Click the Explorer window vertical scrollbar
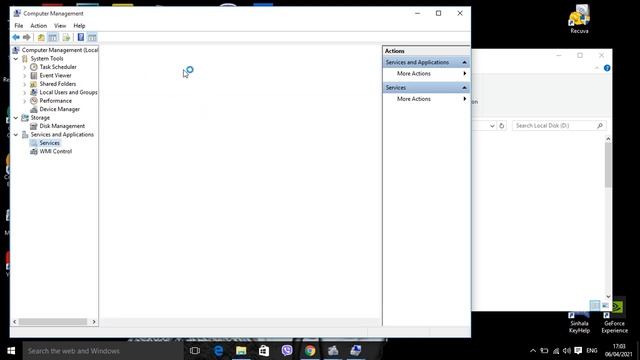640x360 pixels. [x=608, y=165]
